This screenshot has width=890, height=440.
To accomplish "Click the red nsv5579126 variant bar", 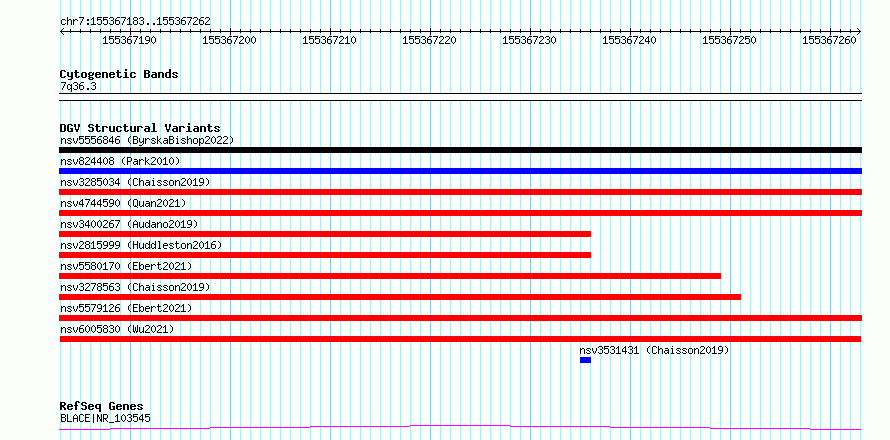I will click(460, 318).
